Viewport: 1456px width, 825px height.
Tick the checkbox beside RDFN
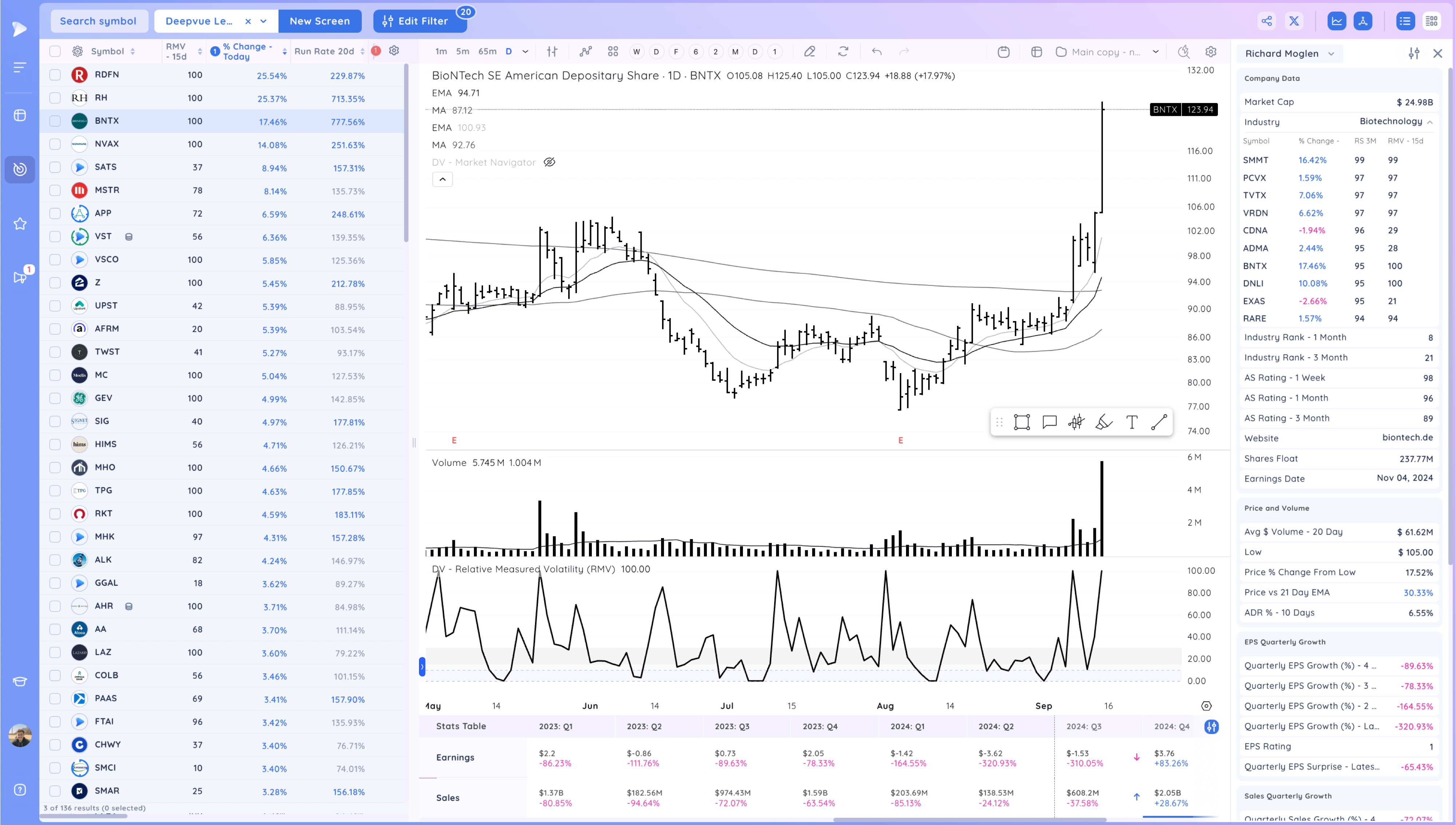[x=55, y=74]
